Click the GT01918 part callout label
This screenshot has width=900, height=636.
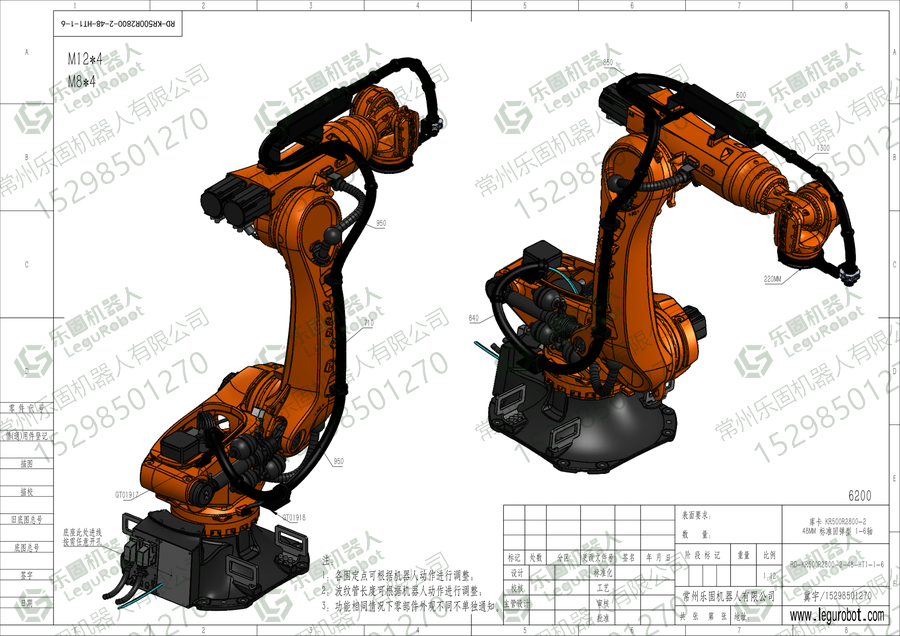coord(293,517)
